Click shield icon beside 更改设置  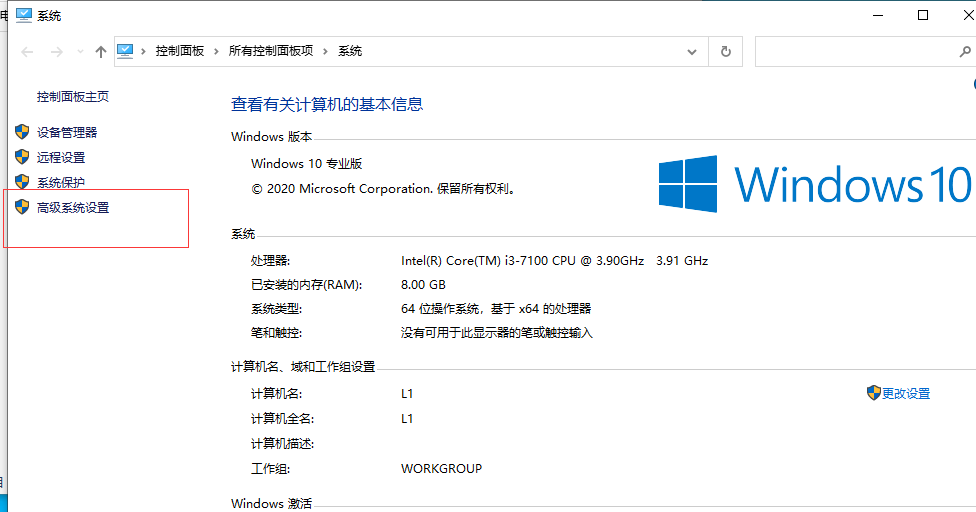pos(874,393)
